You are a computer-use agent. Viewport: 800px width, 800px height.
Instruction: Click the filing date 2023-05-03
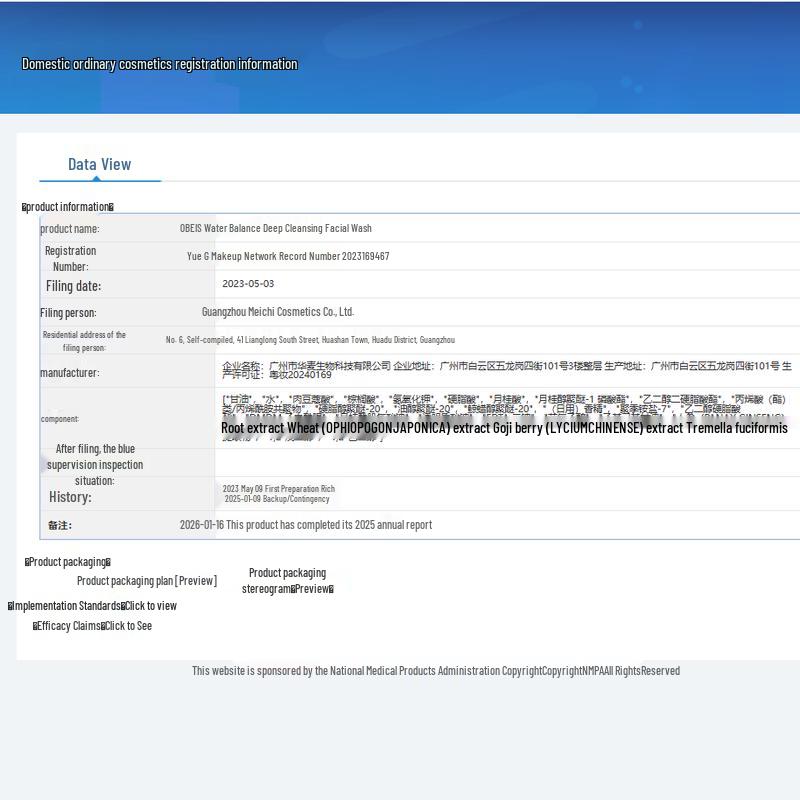[x=248, y=284]
